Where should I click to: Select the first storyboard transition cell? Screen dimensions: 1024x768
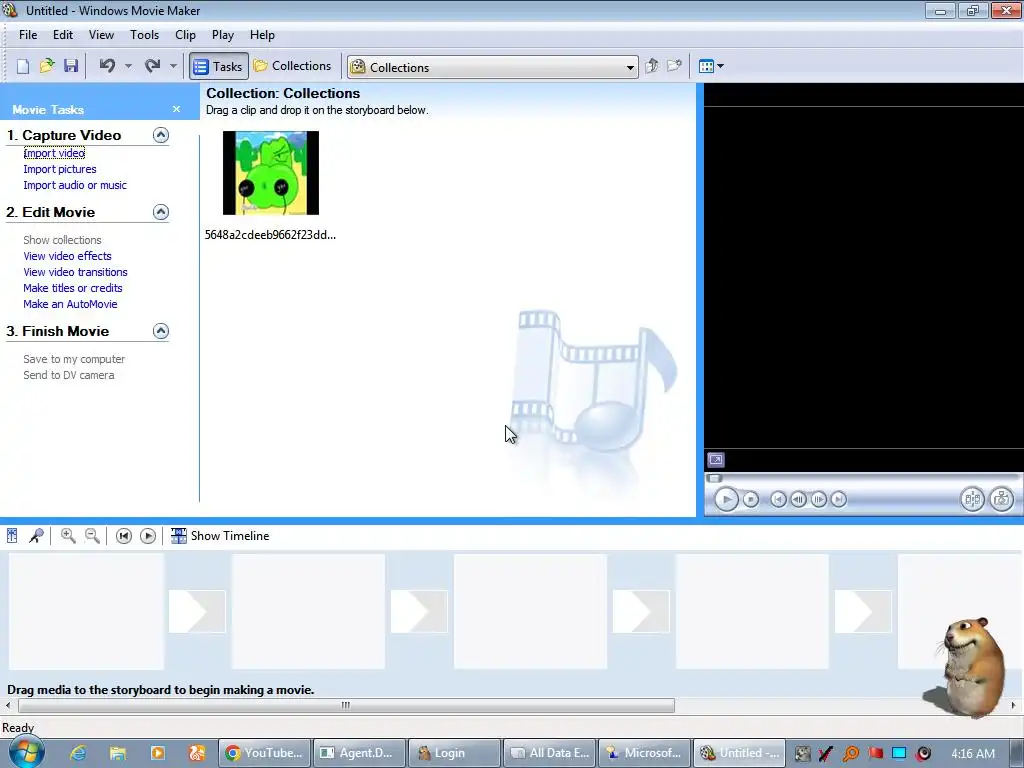coord(197,611)
